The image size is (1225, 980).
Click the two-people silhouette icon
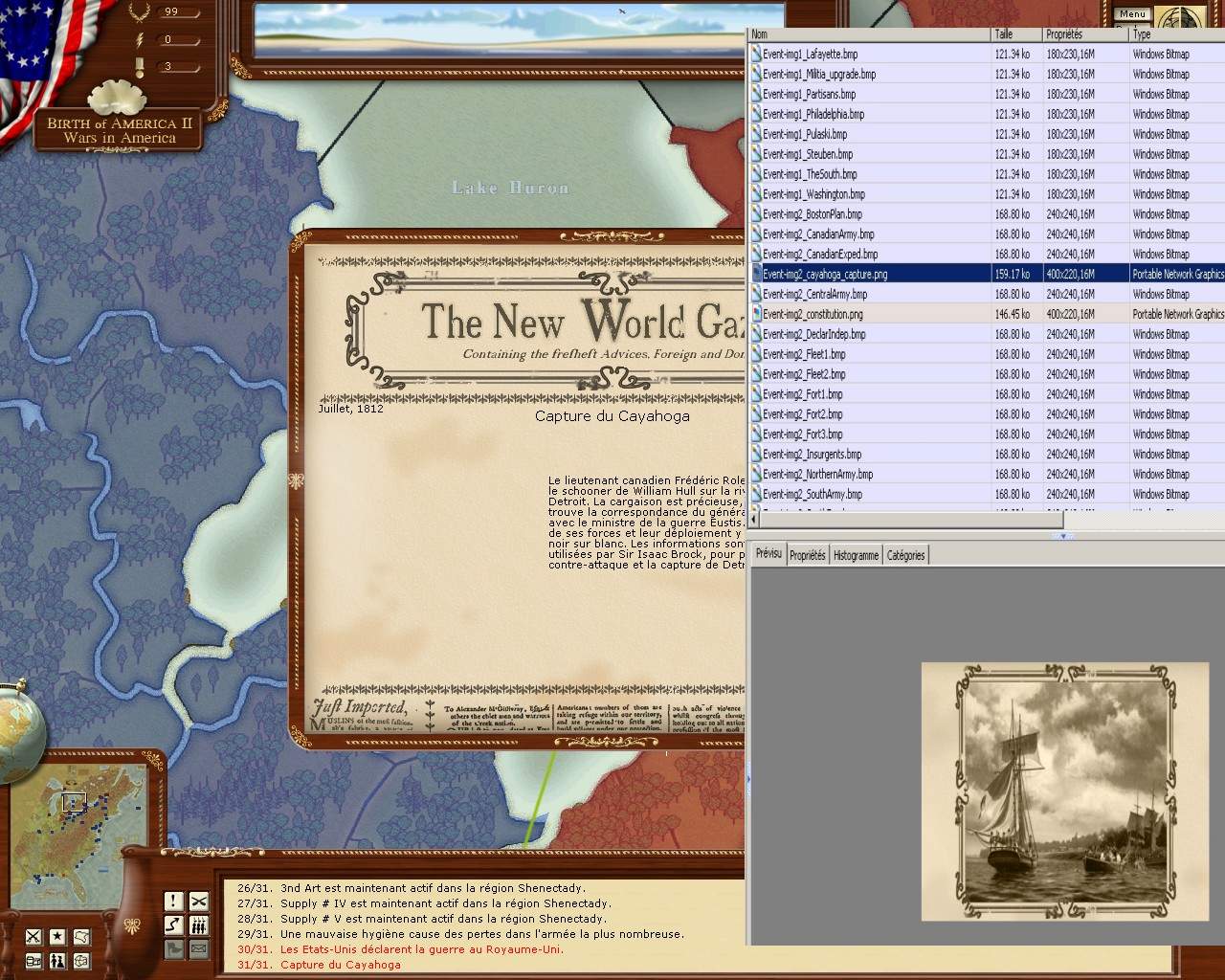click(57, 960)
